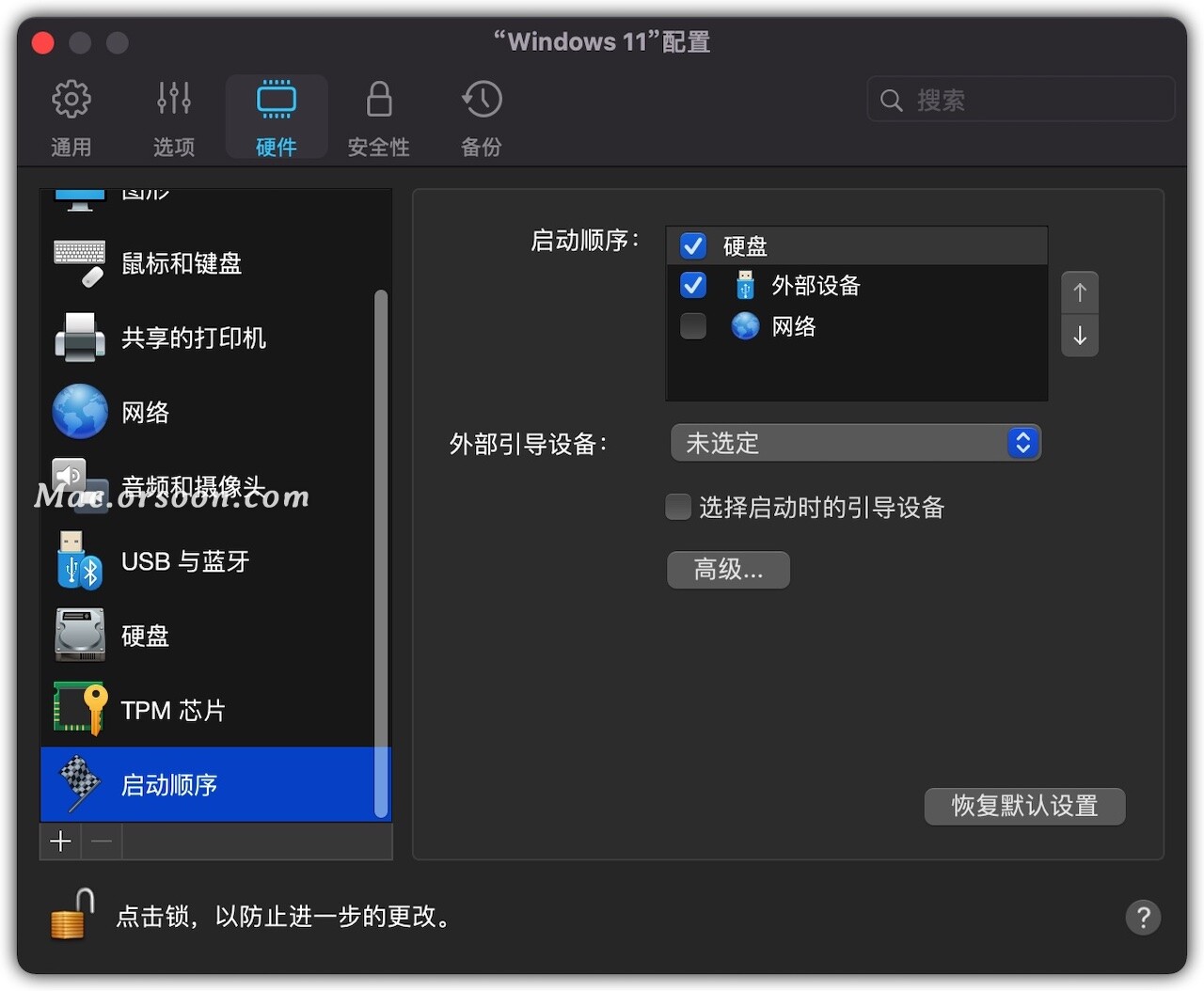Move selected boot device up with arrow
Image resolution: width=1204 pixels, height=991 pixels.
(1080, 292)
